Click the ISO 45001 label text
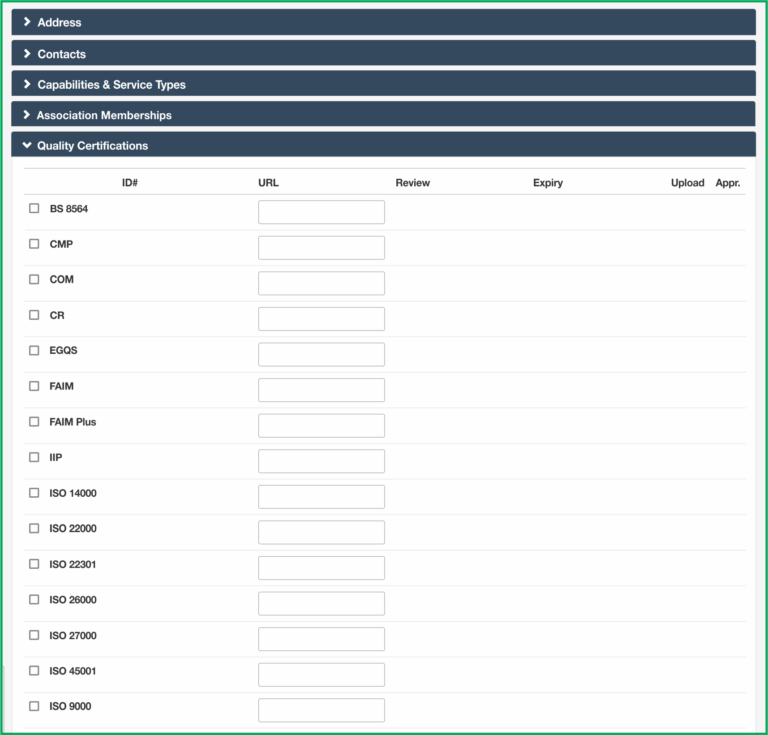Viewport: 768px width, 735px height. [72, 671]
